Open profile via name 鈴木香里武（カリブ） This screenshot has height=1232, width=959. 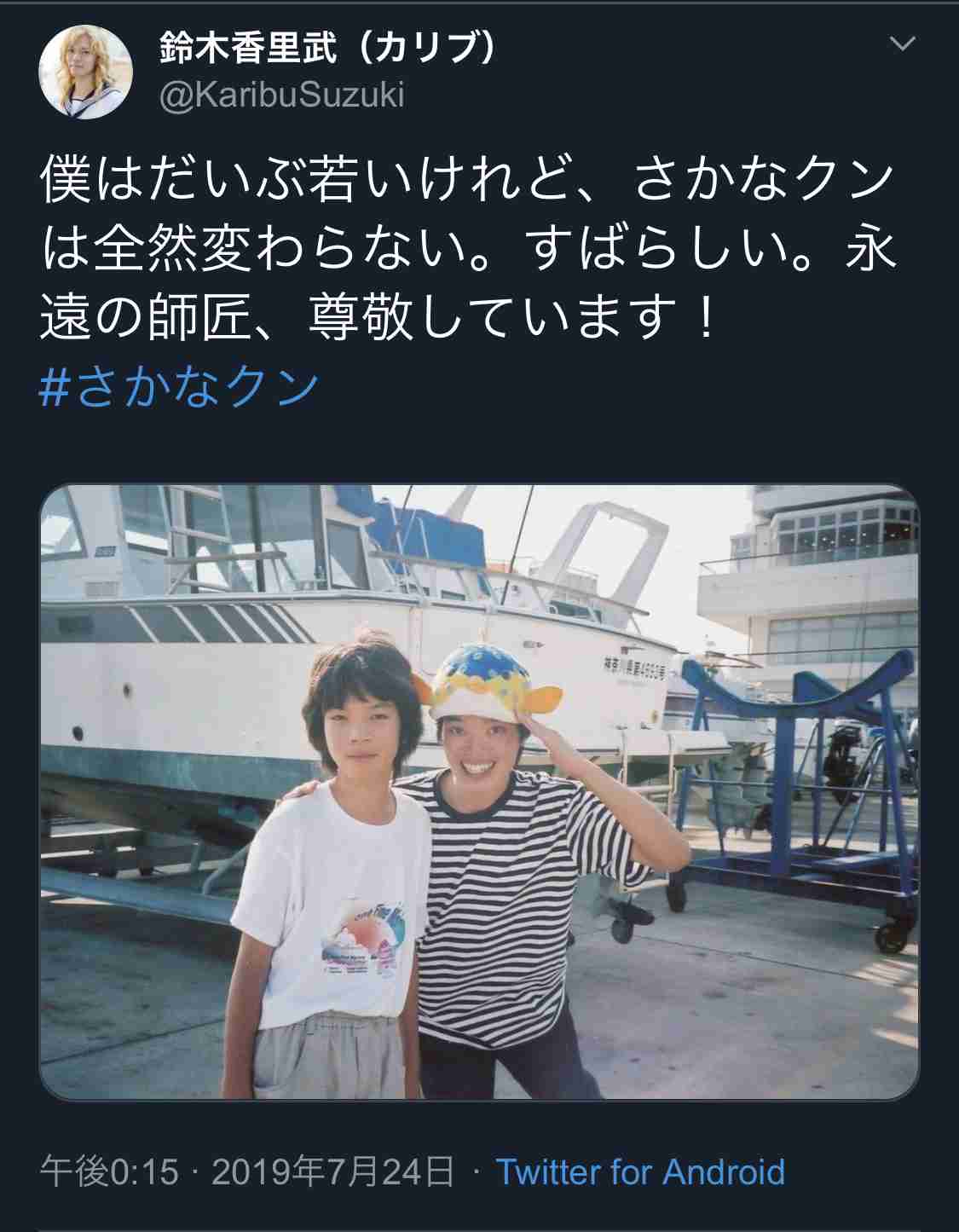(327, 49)
